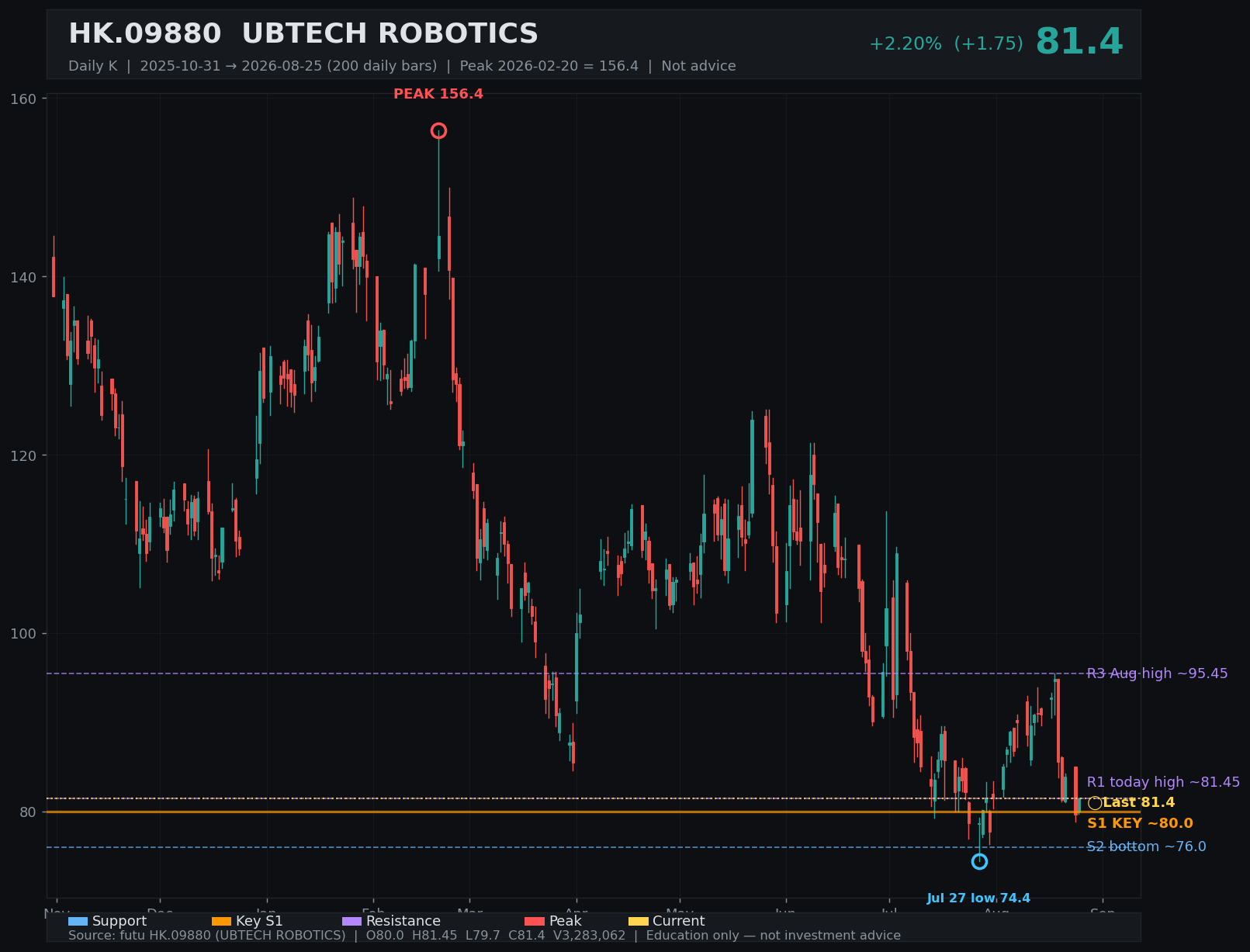Click the yellow Last price circle marker
1250x952 pixels.
(x=1095, y=803)
